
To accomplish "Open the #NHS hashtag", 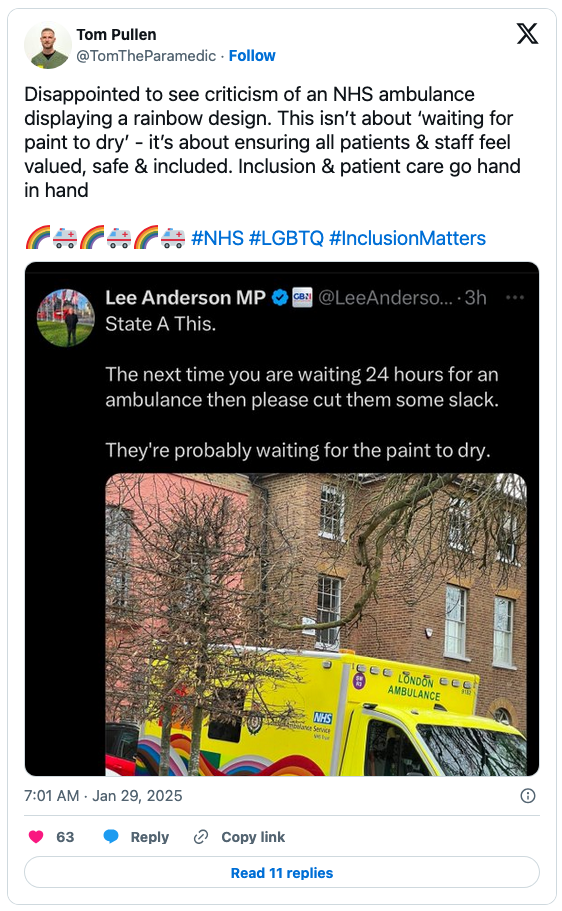I will click(x=217, y=238).
